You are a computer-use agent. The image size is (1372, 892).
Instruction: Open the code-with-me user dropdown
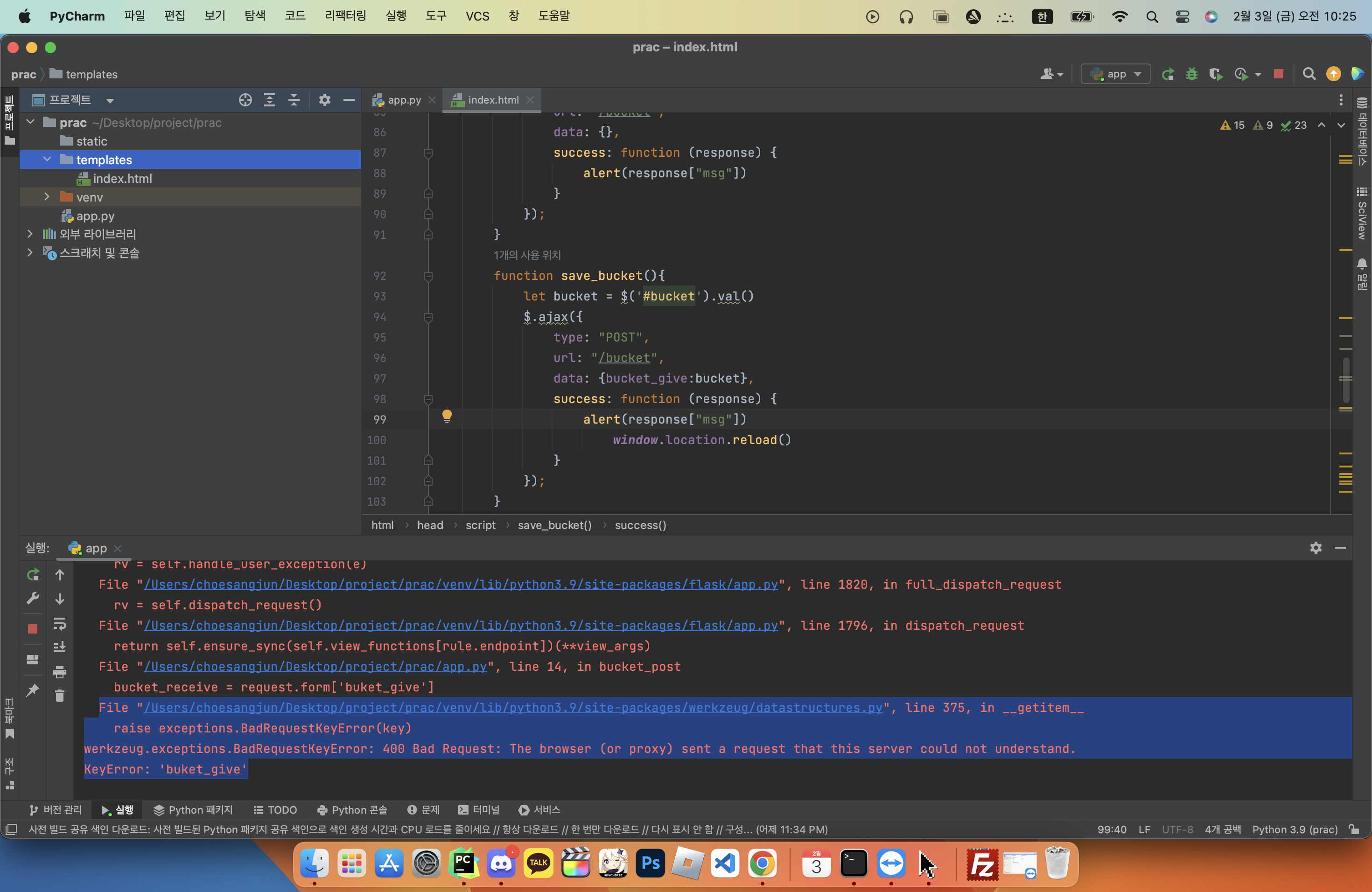pyautogui.click(x=1051, y=74)
